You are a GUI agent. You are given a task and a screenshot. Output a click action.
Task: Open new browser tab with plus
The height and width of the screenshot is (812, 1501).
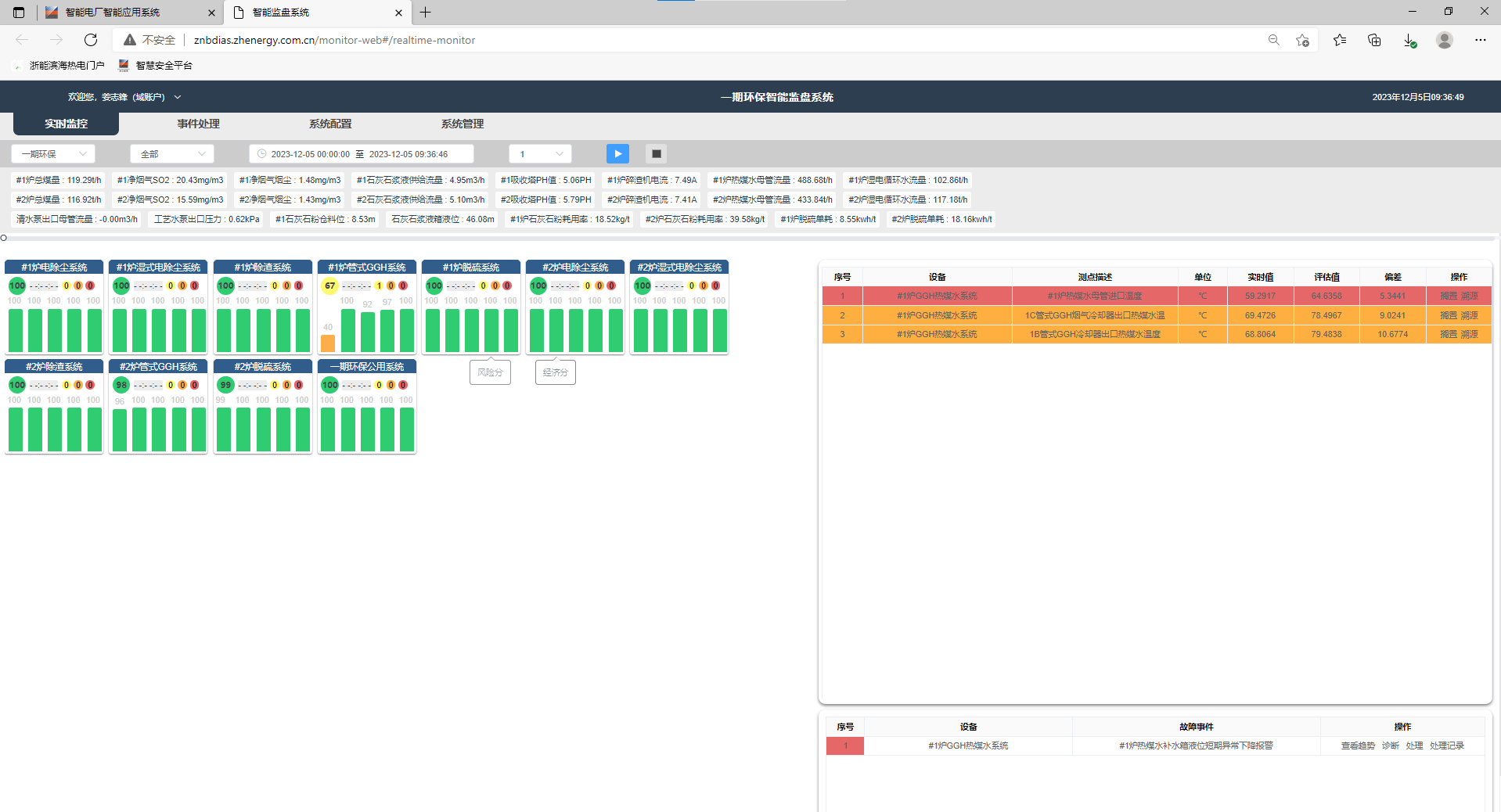point(426,13)
